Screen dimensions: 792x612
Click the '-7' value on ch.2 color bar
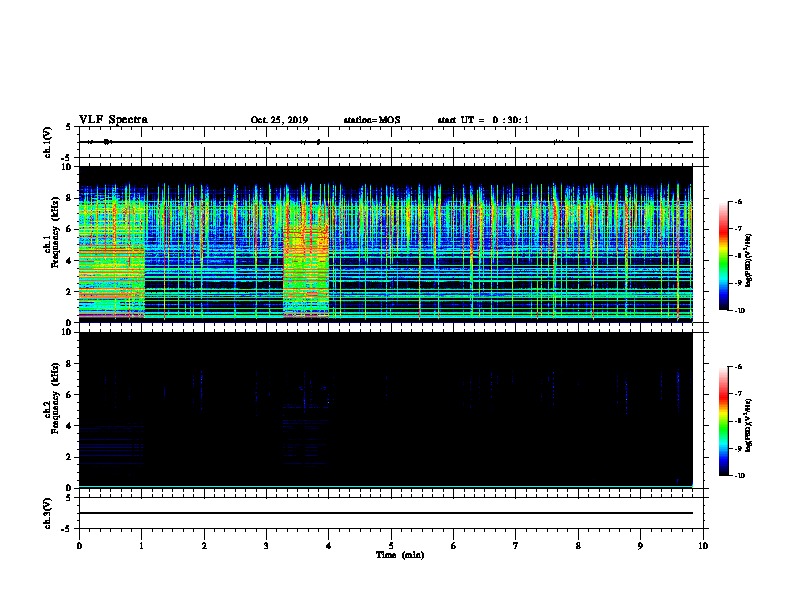[738, 394]
